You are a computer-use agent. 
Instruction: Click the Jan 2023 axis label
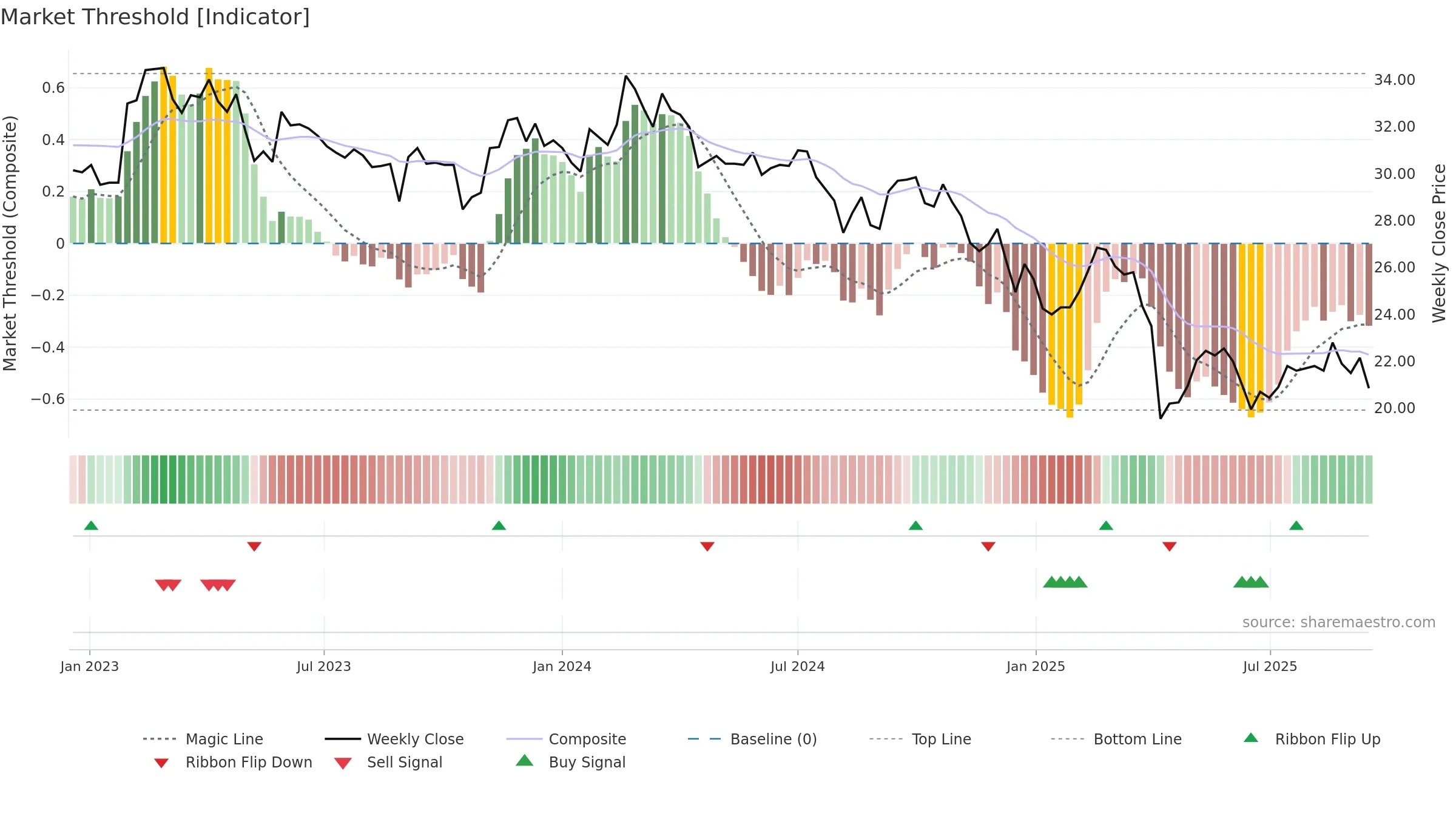90,666
